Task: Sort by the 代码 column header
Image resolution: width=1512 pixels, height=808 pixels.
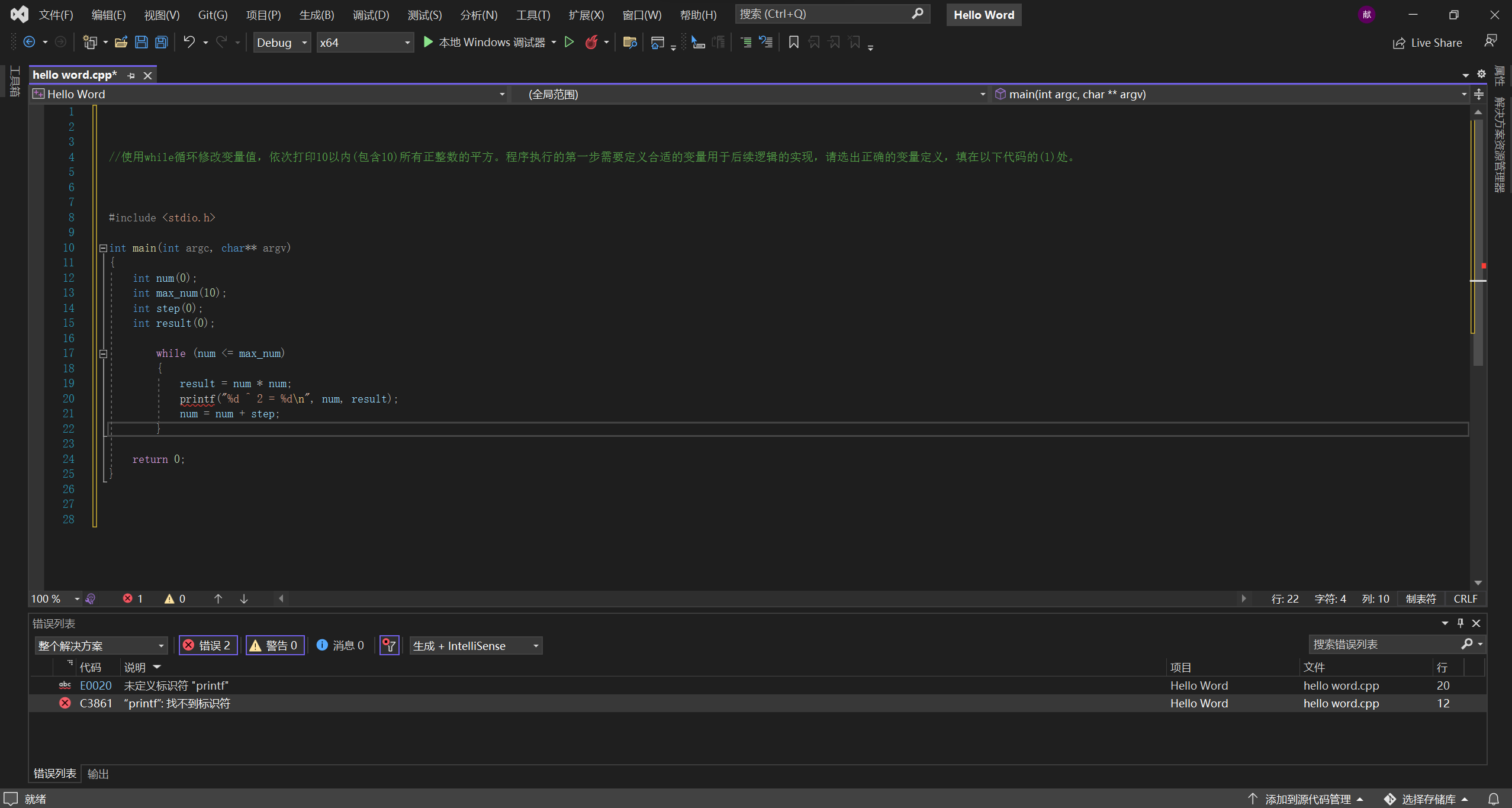Action: [x=91, y=667]
